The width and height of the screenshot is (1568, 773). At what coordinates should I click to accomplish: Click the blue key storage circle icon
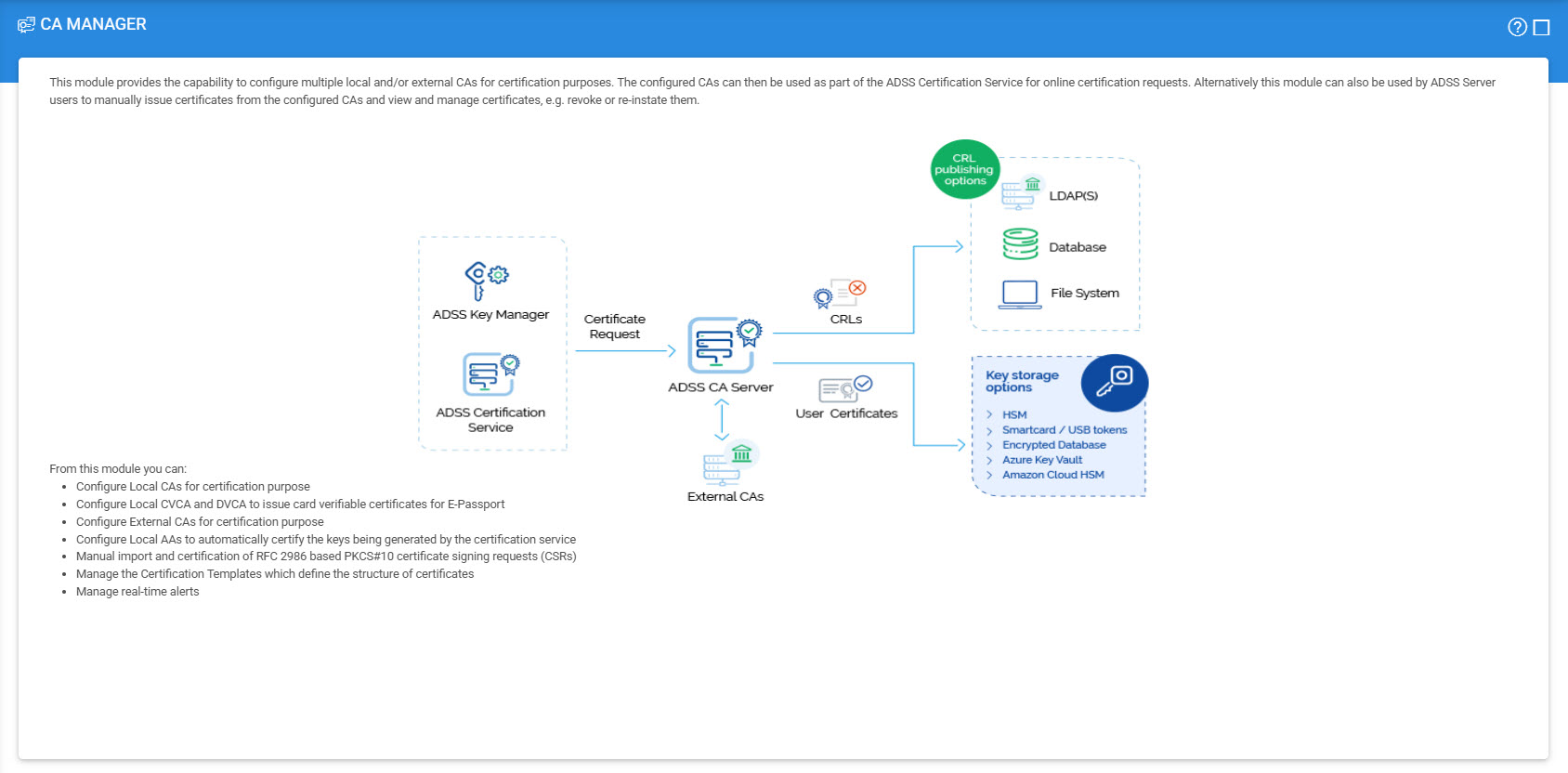(1115, 382)
